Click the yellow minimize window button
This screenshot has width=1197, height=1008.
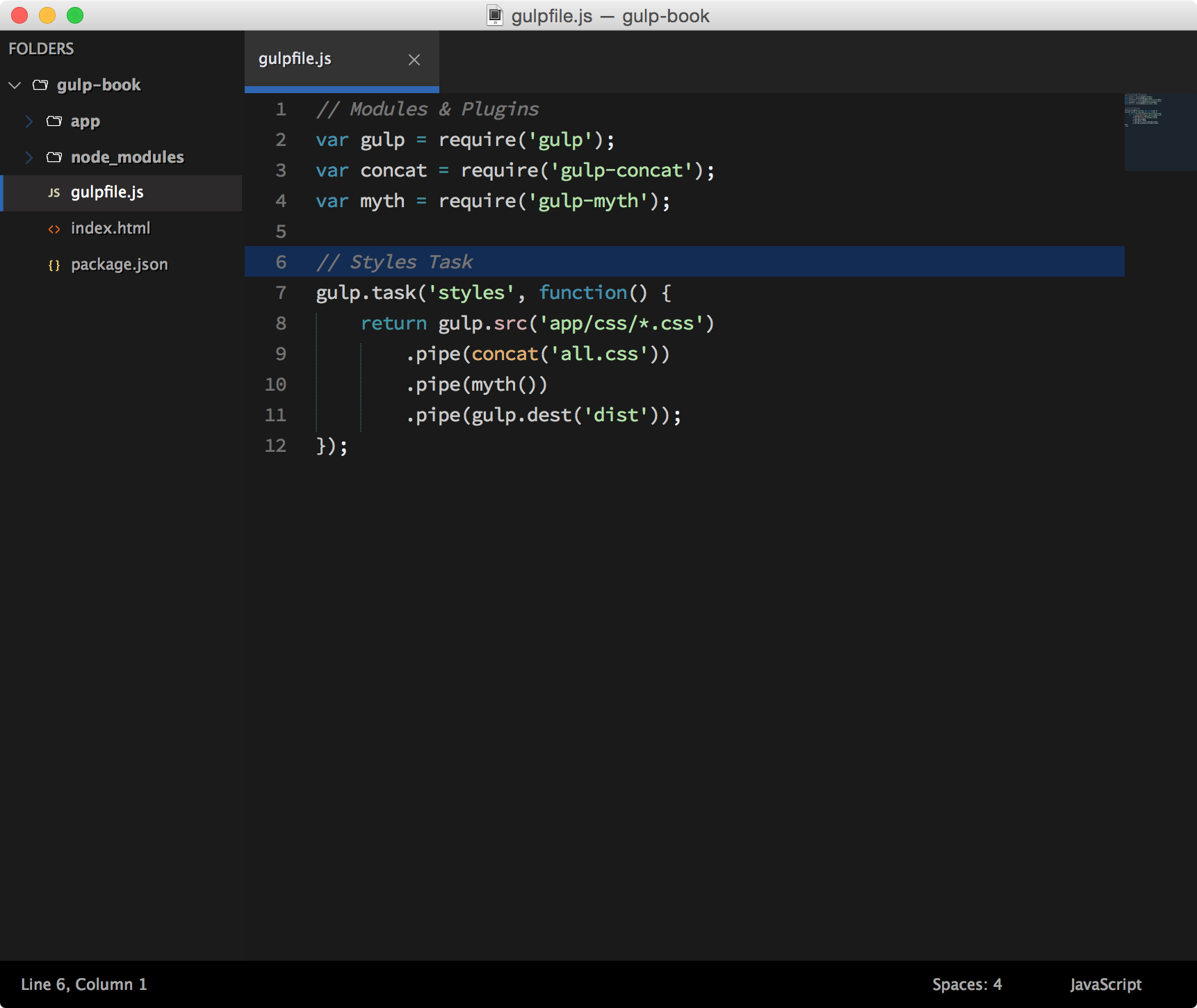pyautogui.click(x=47, y=15)
